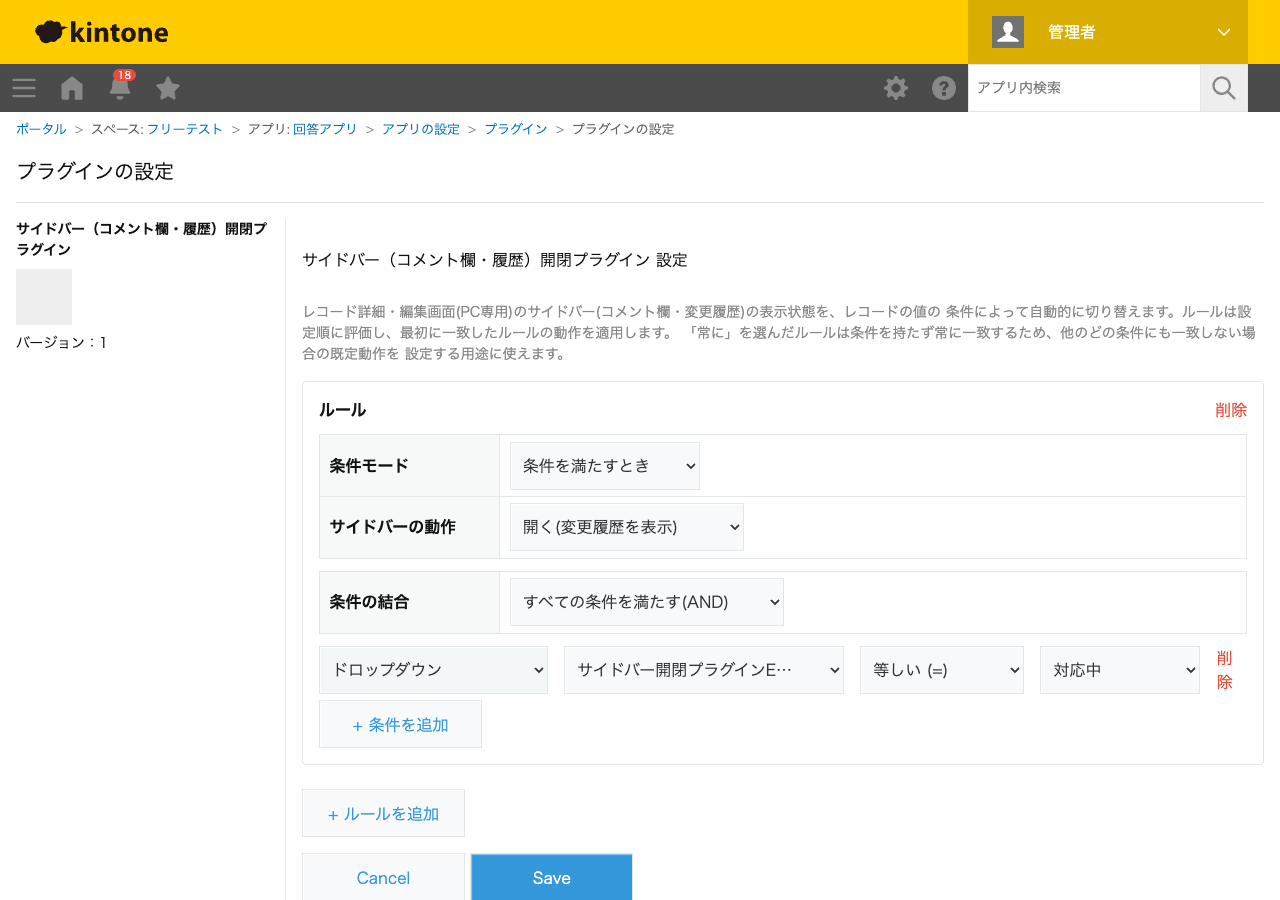Click the 条件モード label cell
This screenshot has height=900, width=1280.
tap(409, 466)
